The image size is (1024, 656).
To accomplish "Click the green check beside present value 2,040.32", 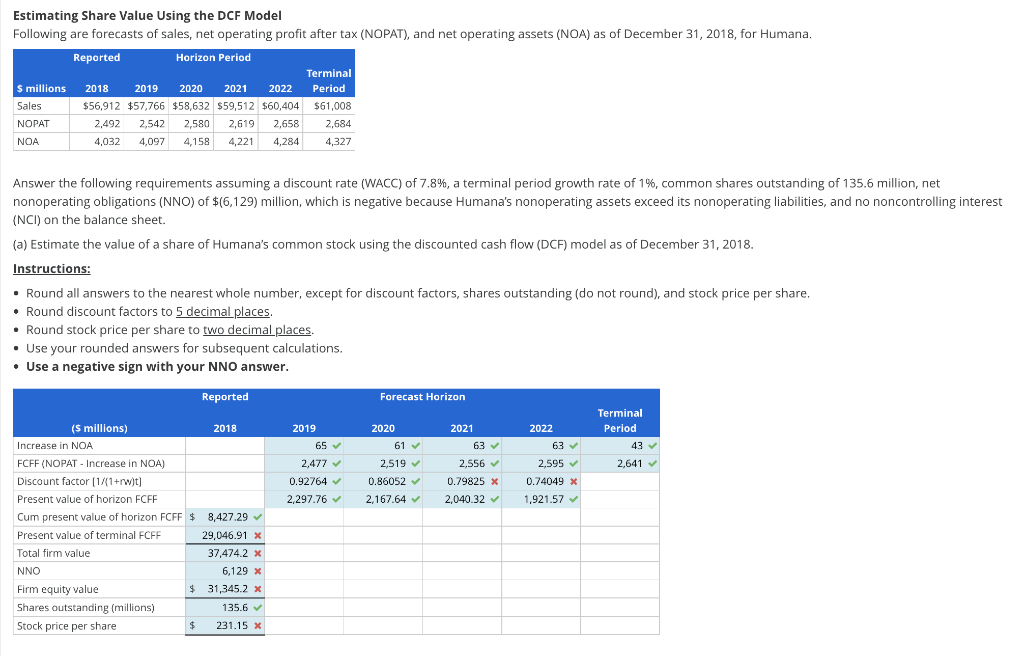I will [494, 499].
